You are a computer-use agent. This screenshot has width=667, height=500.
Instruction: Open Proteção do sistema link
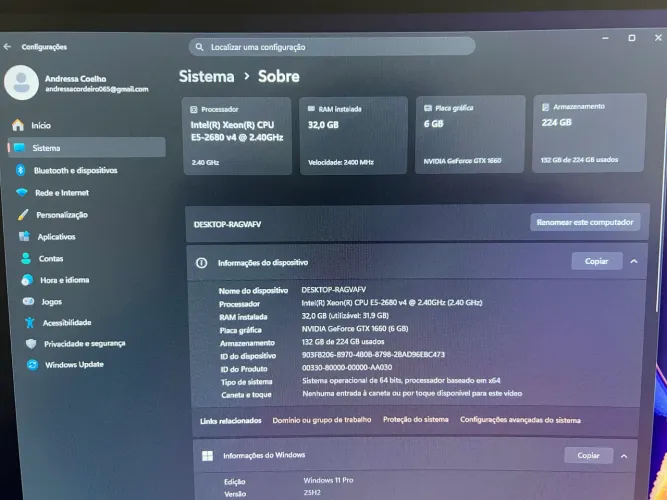pos(416,420)
